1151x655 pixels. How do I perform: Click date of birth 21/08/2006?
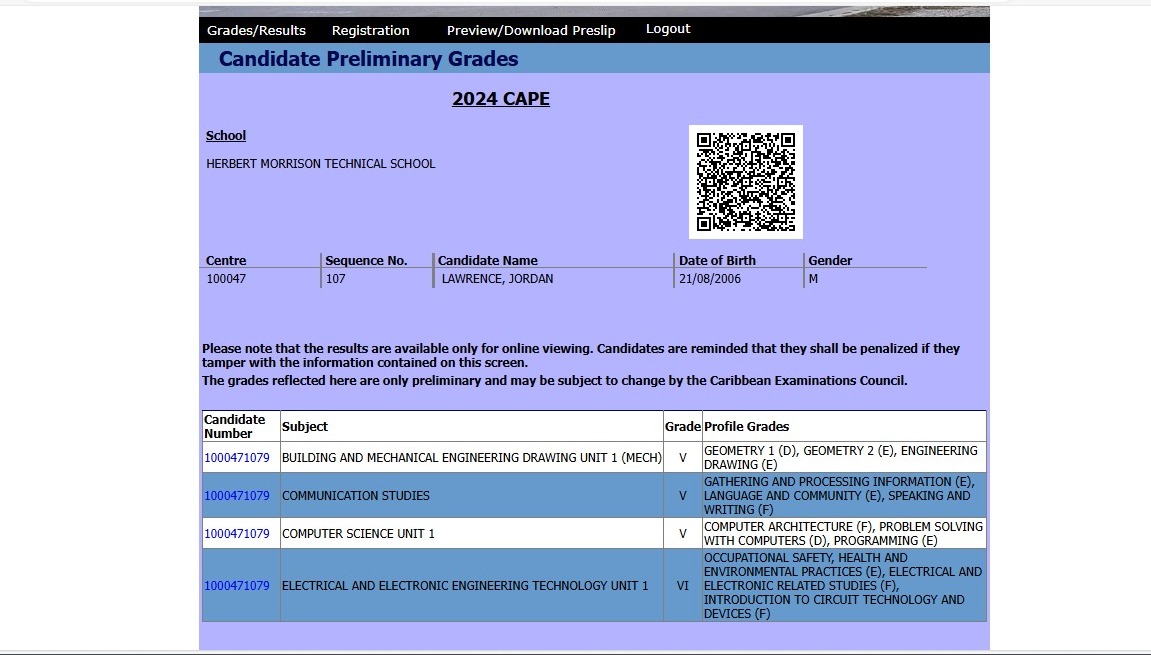tap(710, 279)
